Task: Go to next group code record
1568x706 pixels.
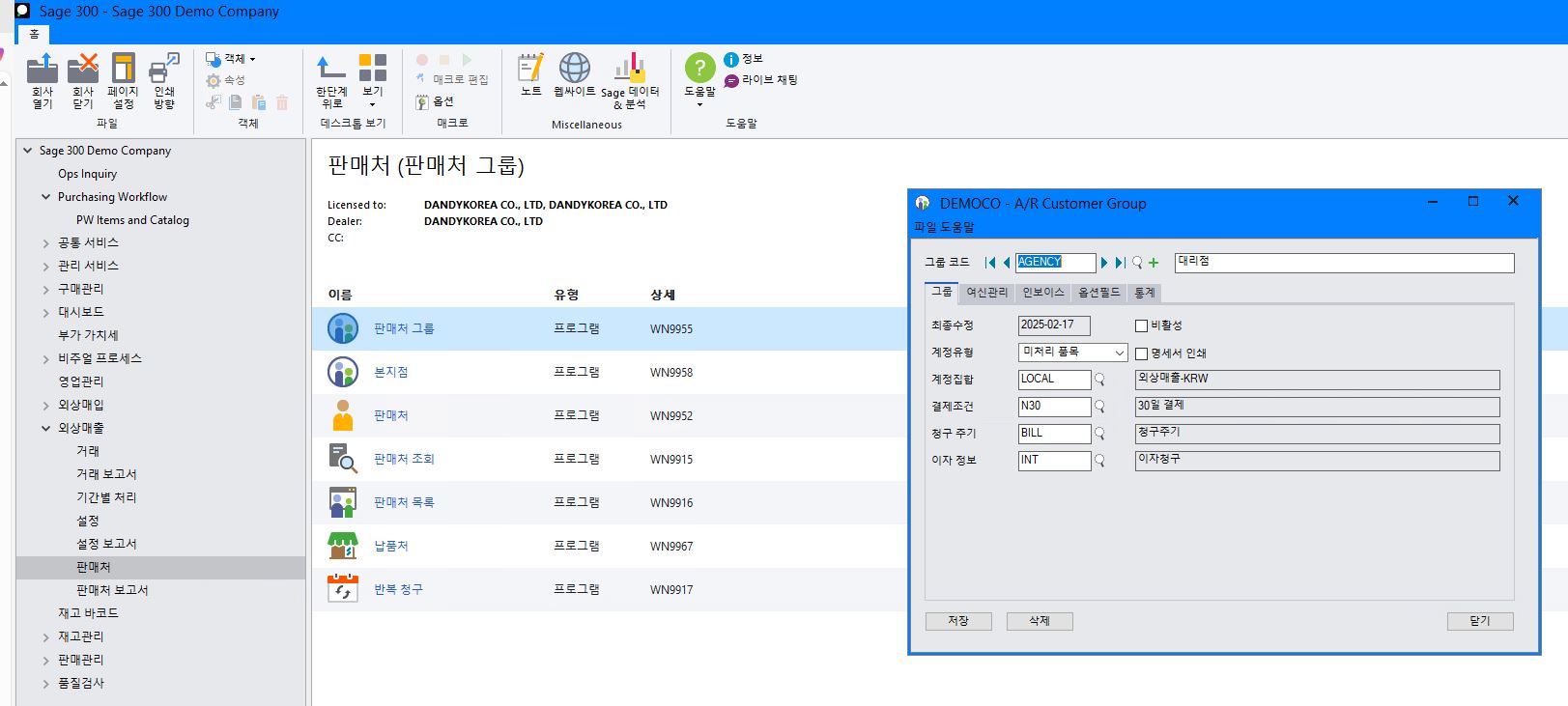Action: 1104,263
